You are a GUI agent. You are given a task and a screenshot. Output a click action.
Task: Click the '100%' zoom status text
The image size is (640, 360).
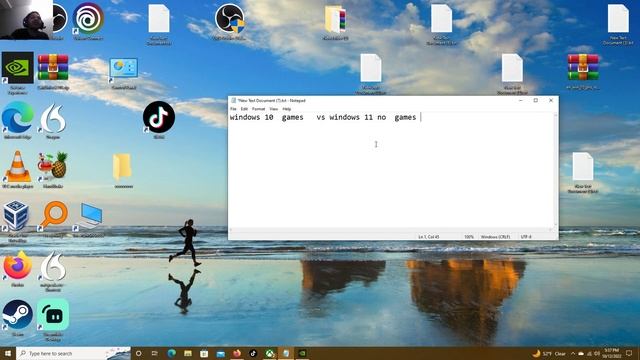[469, 237]
